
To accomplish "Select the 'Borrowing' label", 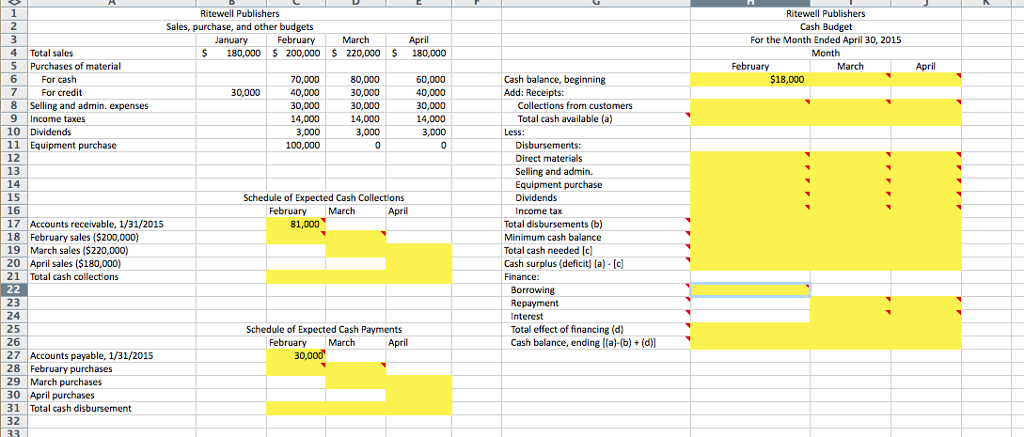I will pos(532,290).
